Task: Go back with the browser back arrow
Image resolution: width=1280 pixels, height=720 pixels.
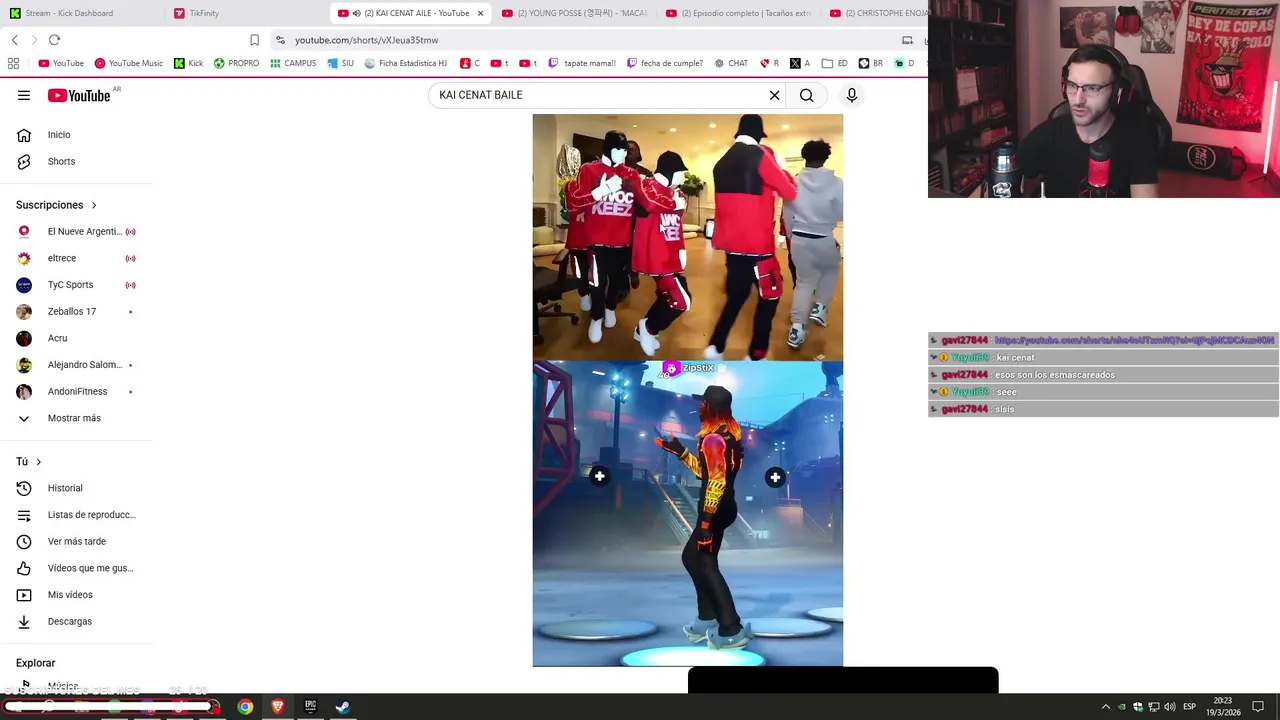Action: (15, 40)
